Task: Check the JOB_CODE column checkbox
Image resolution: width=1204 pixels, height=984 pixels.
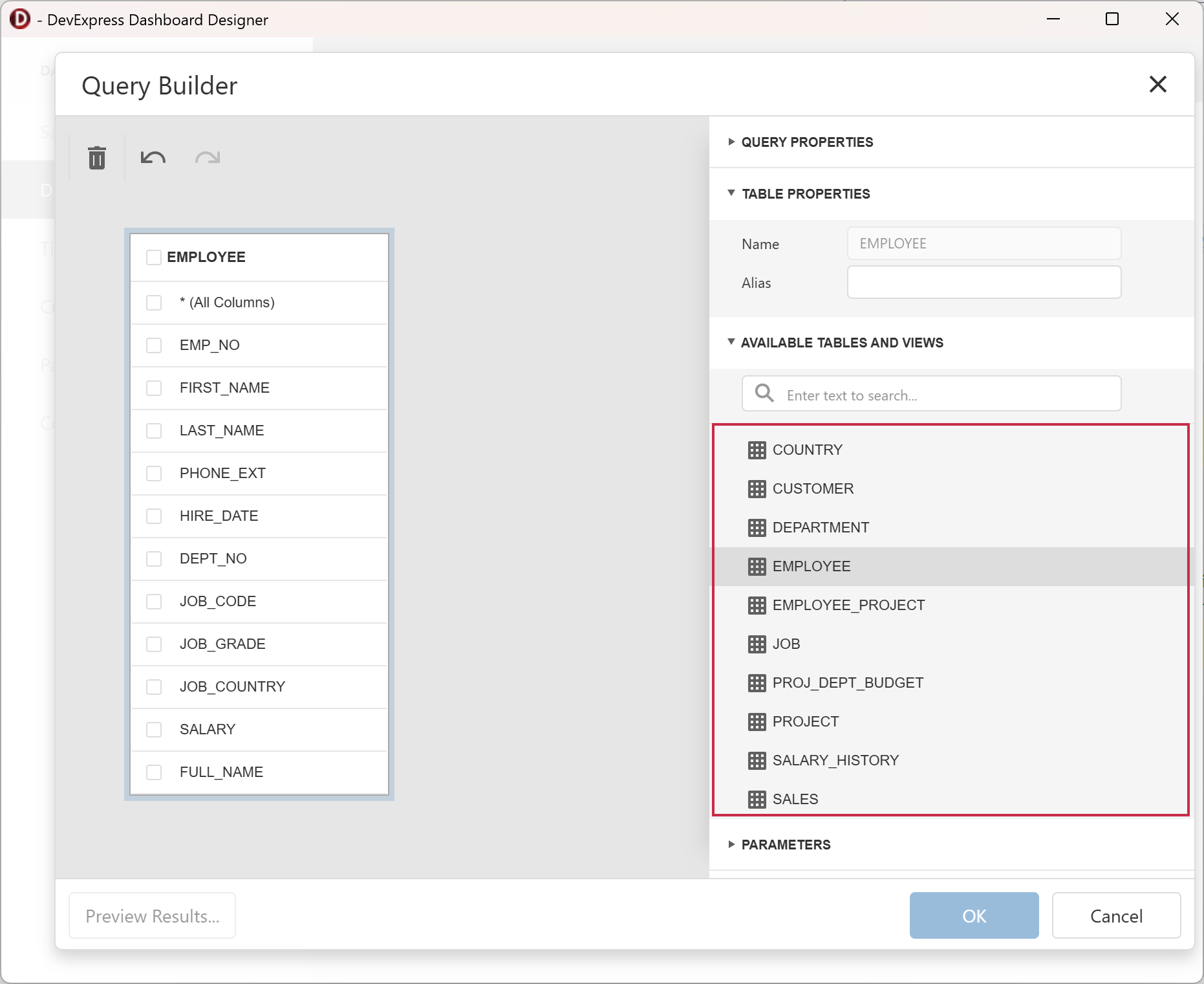Action: [x=154, y=602]
